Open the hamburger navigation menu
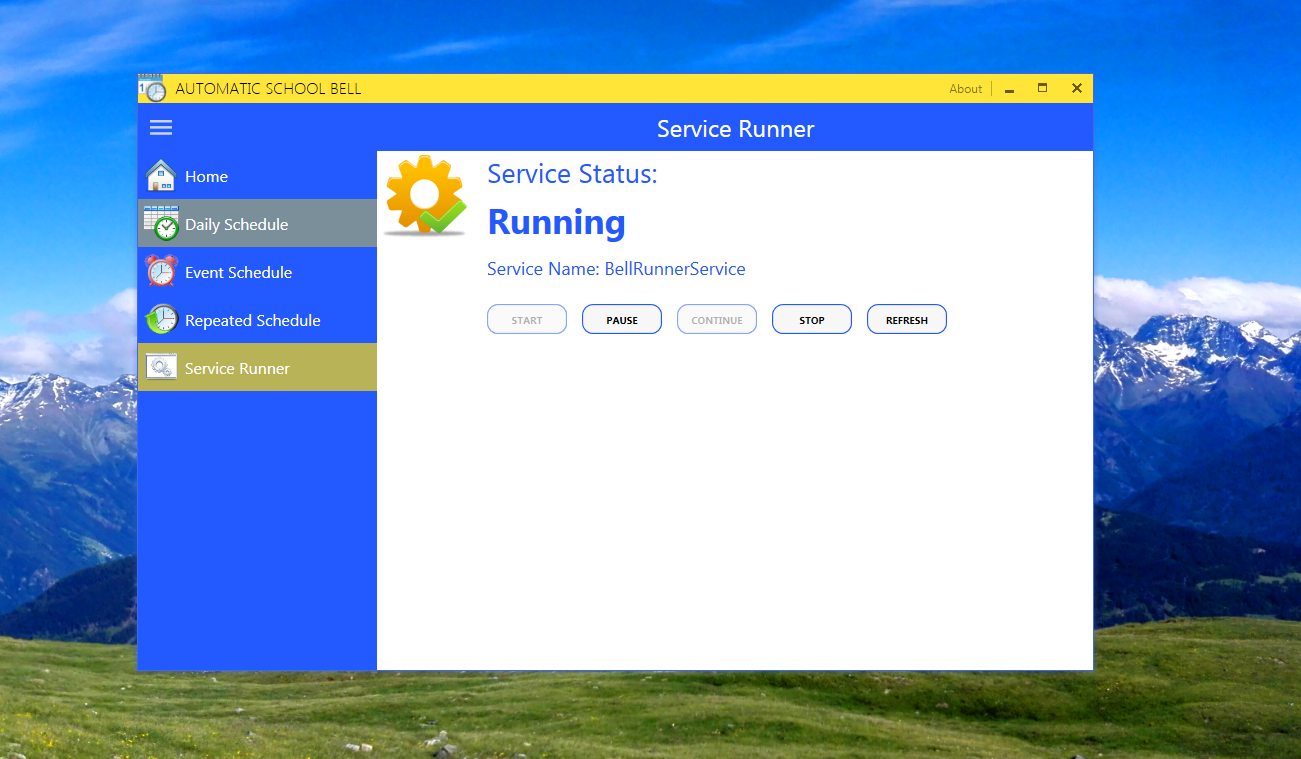The image size is (1301, 759). [x=160, y=127]
